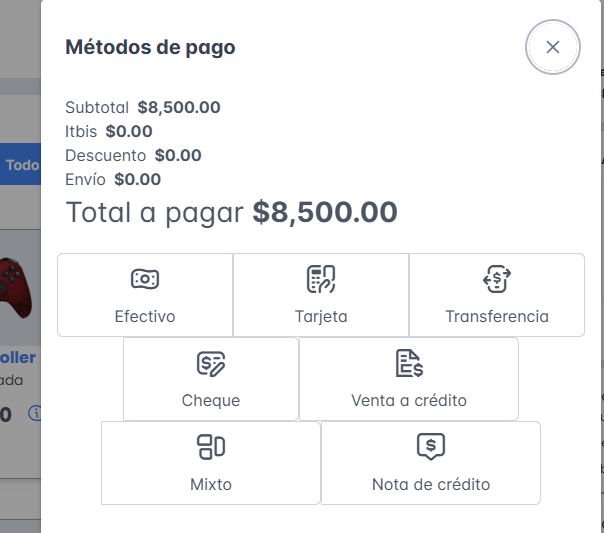
Task: Click the cash icon for Efectivo
Action: coord(145,279)
